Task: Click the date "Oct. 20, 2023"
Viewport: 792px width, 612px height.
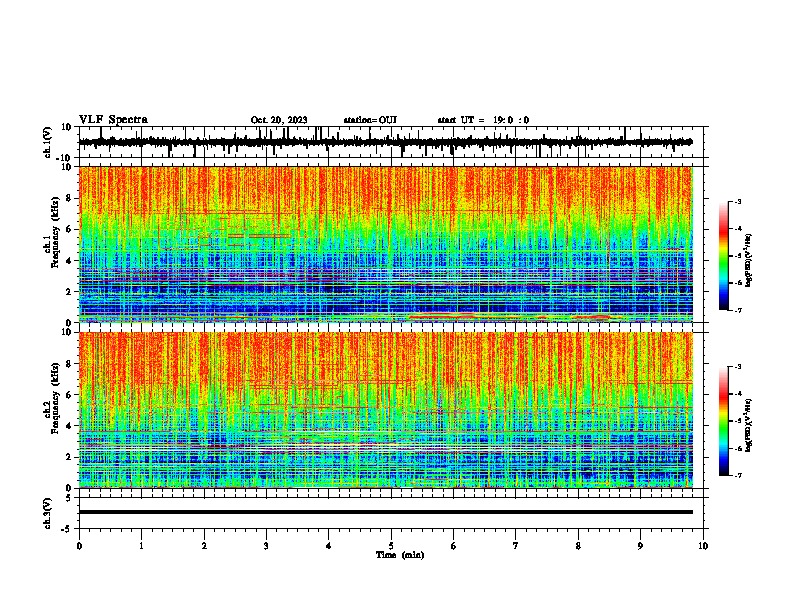Action: click(279, 120)
